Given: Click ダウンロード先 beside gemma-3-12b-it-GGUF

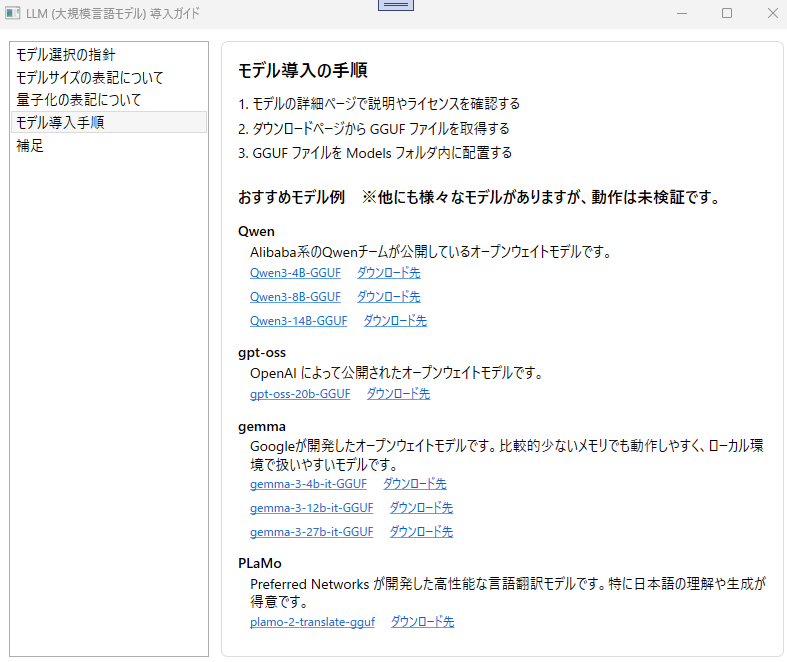Looking at the screenshot, I should pyautogui.click(x=421, y=508).
